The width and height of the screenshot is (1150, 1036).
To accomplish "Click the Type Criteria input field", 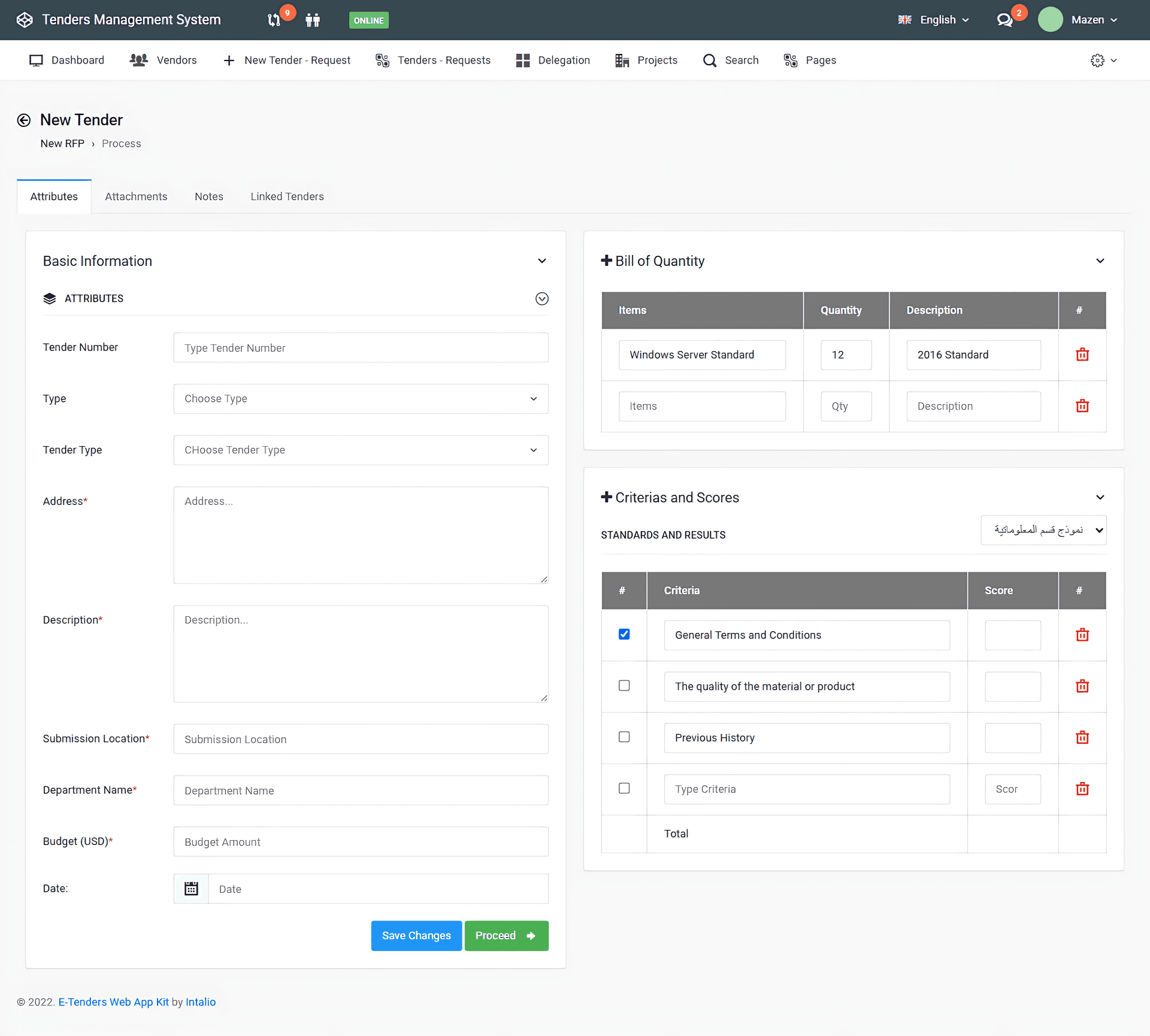I will click(806, 789).
